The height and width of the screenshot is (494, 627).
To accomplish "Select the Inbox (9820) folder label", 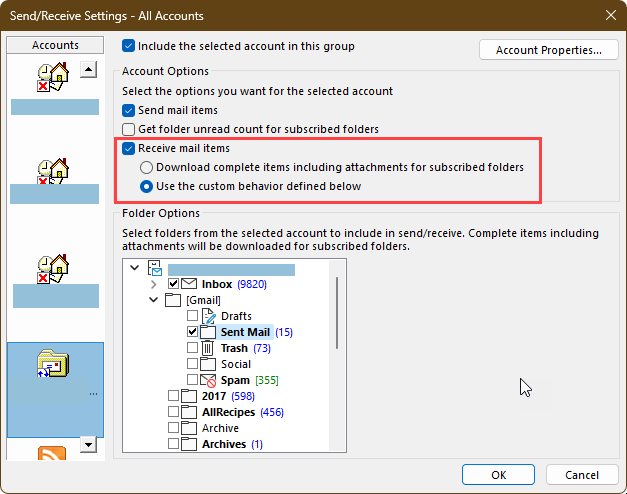I will pos(234,284).
